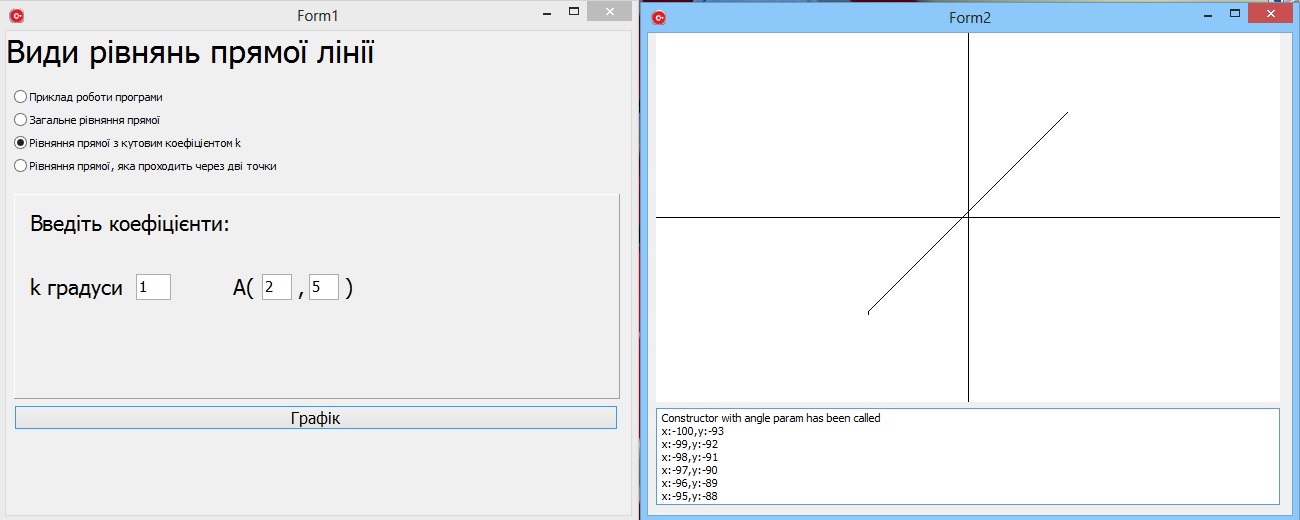Click the 'x:-100,y:-93' log line
This screenshot has width=1300, height=520.
tap(692, 431)
